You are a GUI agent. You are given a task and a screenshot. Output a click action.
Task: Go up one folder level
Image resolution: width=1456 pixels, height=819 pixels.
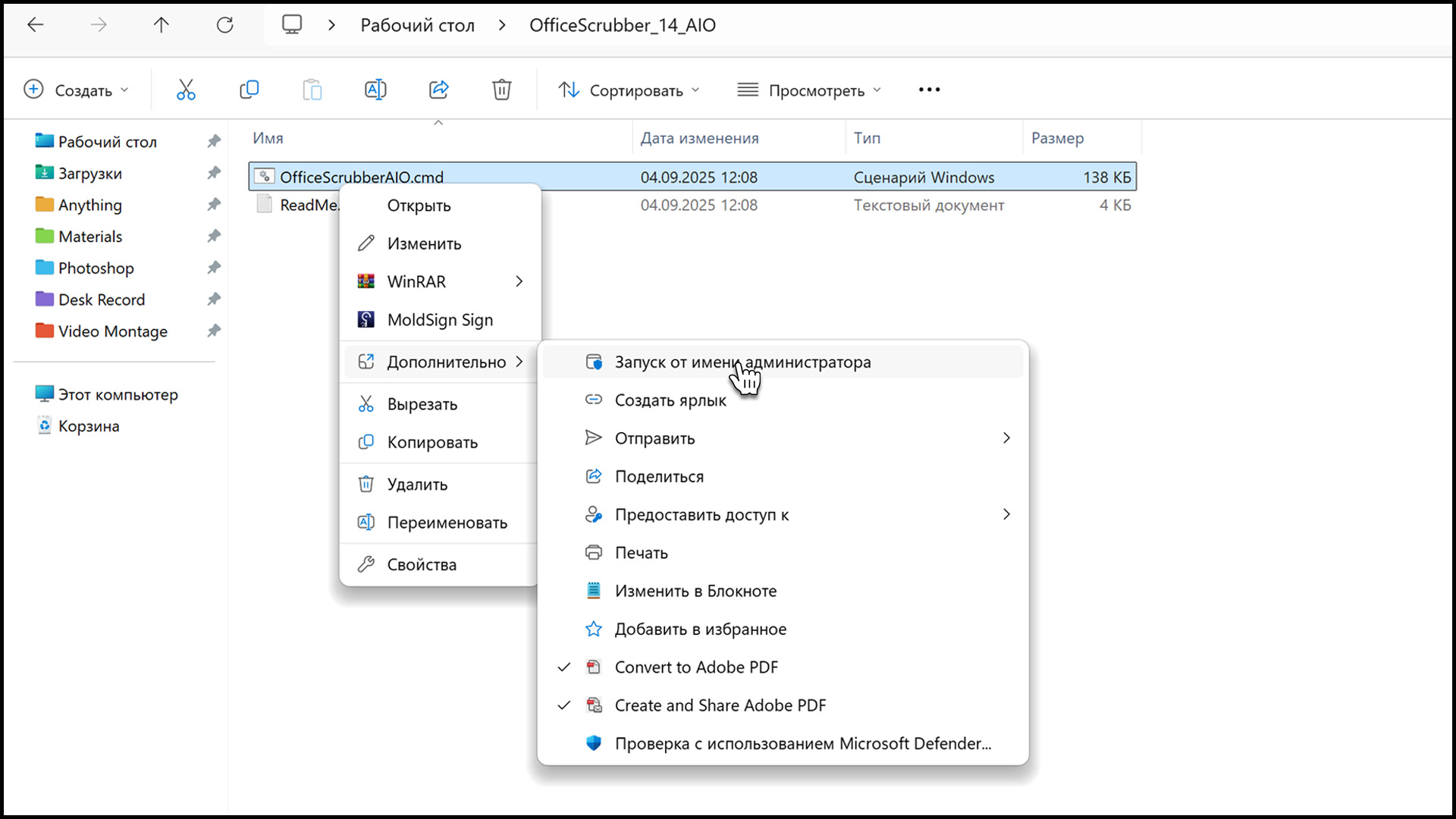pyautogui.click(x=162, y=25)
